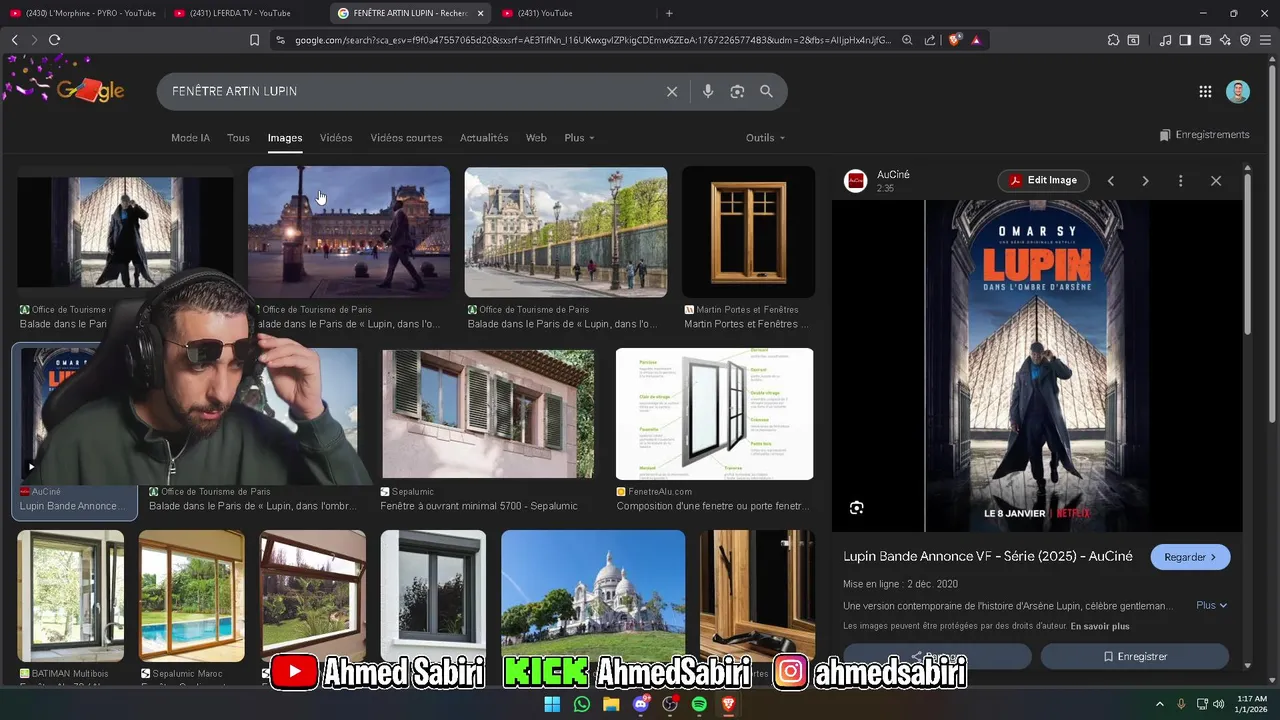Click the Google logo
The height and width of the screenshot is (720, 1280).
90,90
